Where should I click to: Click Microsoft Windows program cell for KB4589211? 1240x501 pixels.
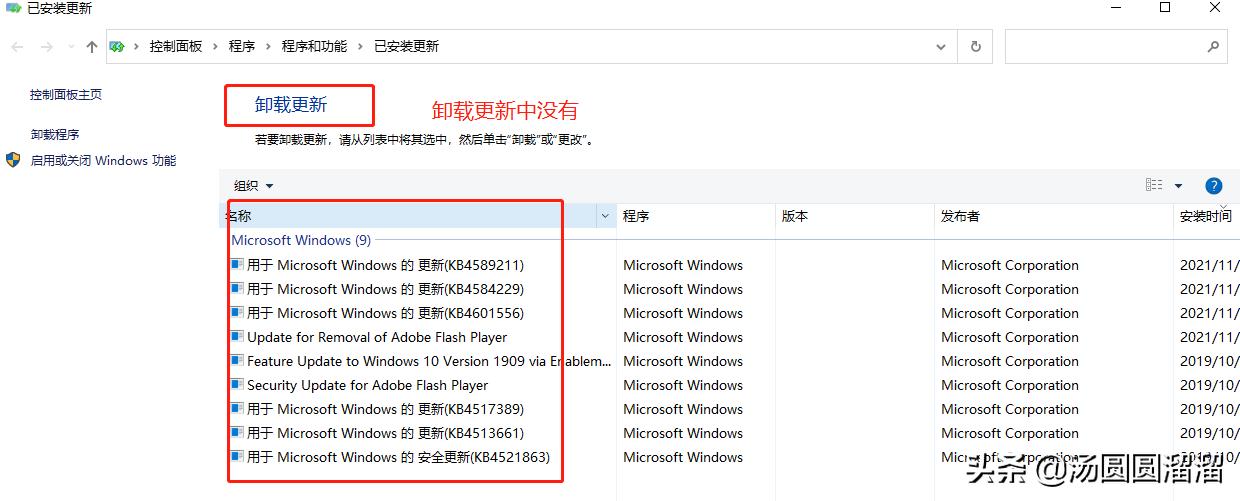pyautogui.click(x=683, y=265)
